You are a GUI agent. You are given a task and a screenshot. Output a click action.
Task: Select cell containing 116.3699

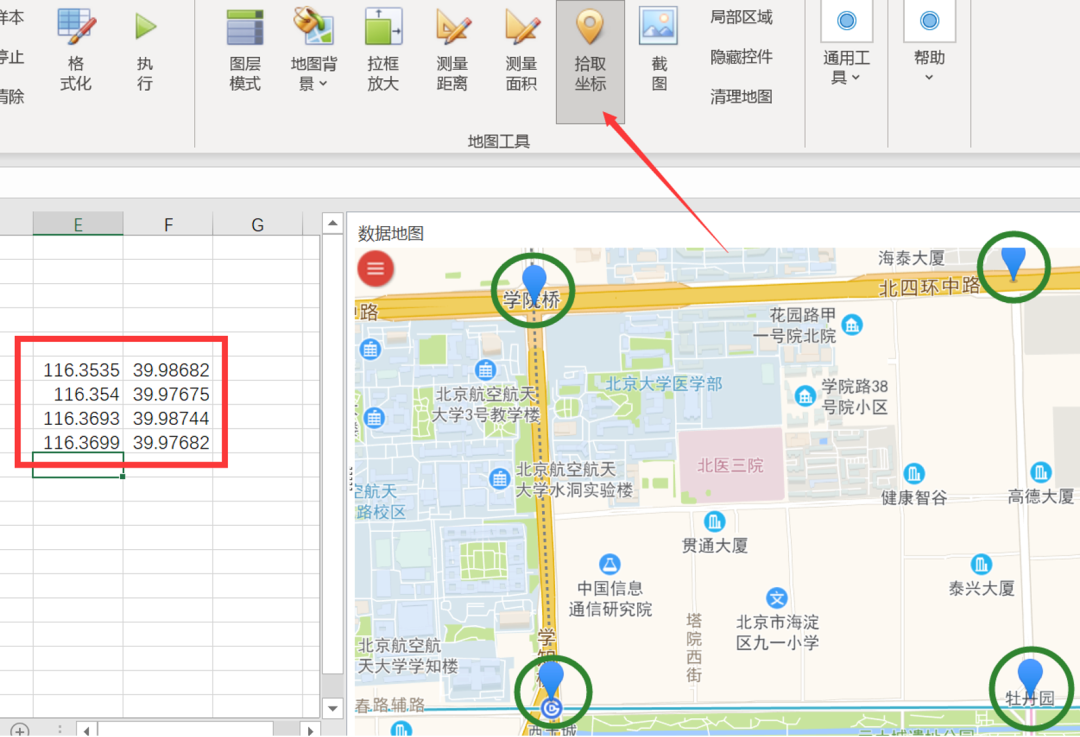point(78,442)
